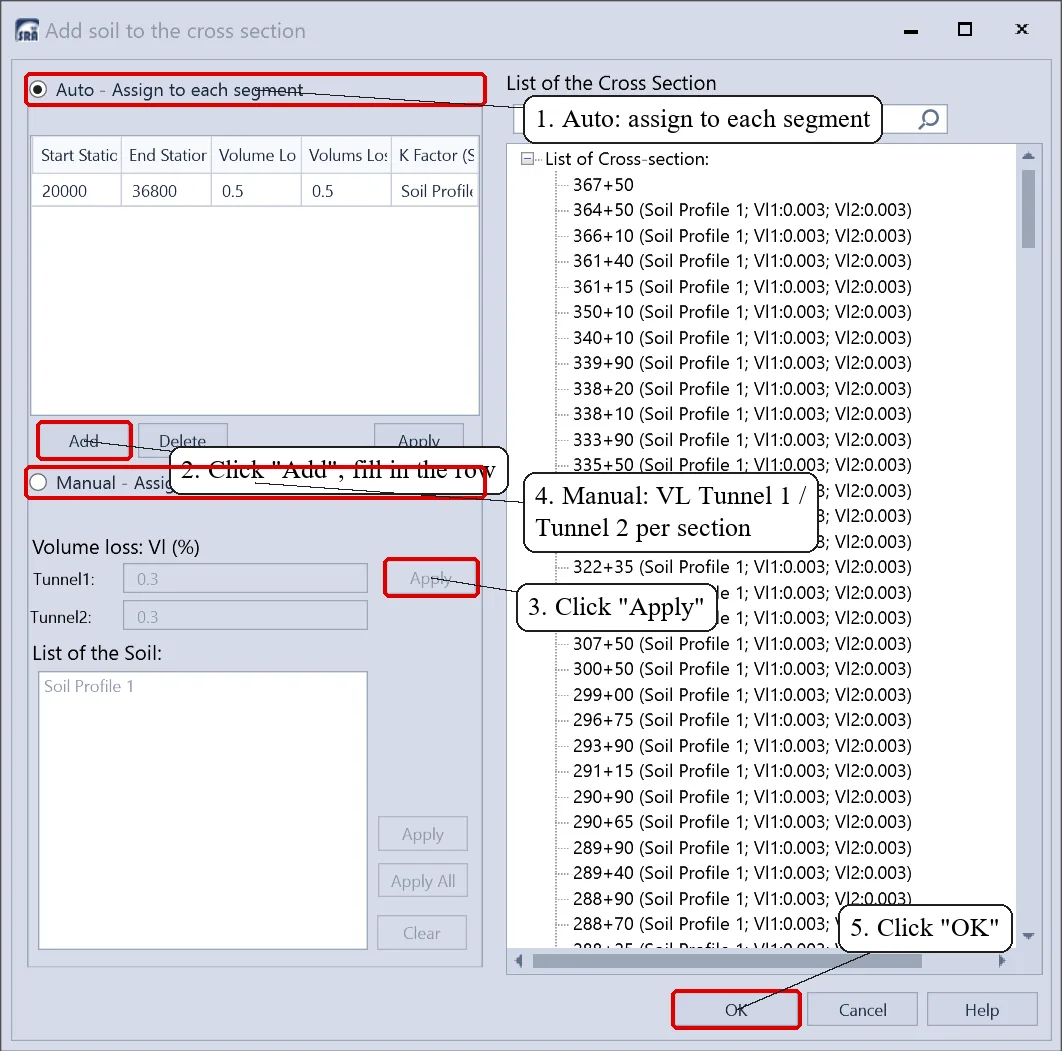1062x1051 pixels.
Task: Maximize the Add soil dialog window
Action: (964, 29)
